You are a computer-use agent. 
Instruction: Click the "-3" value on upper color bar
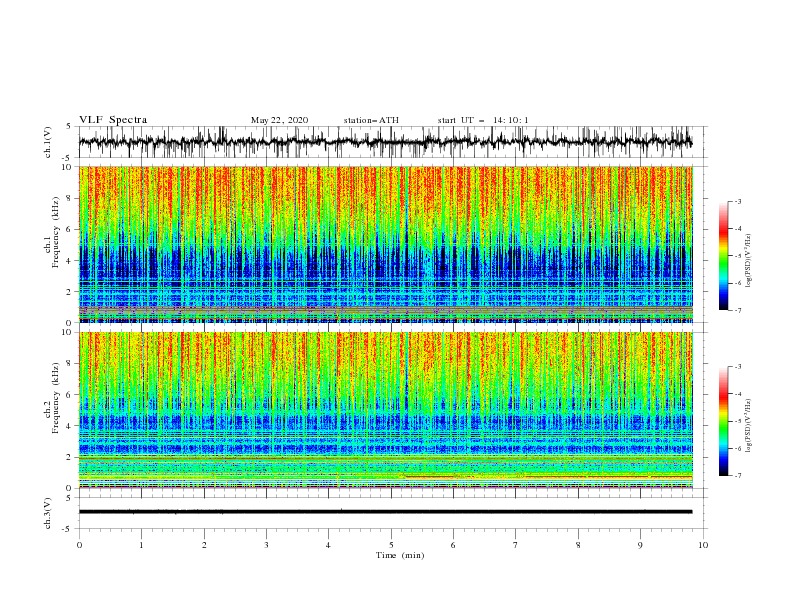pos(737,201)
